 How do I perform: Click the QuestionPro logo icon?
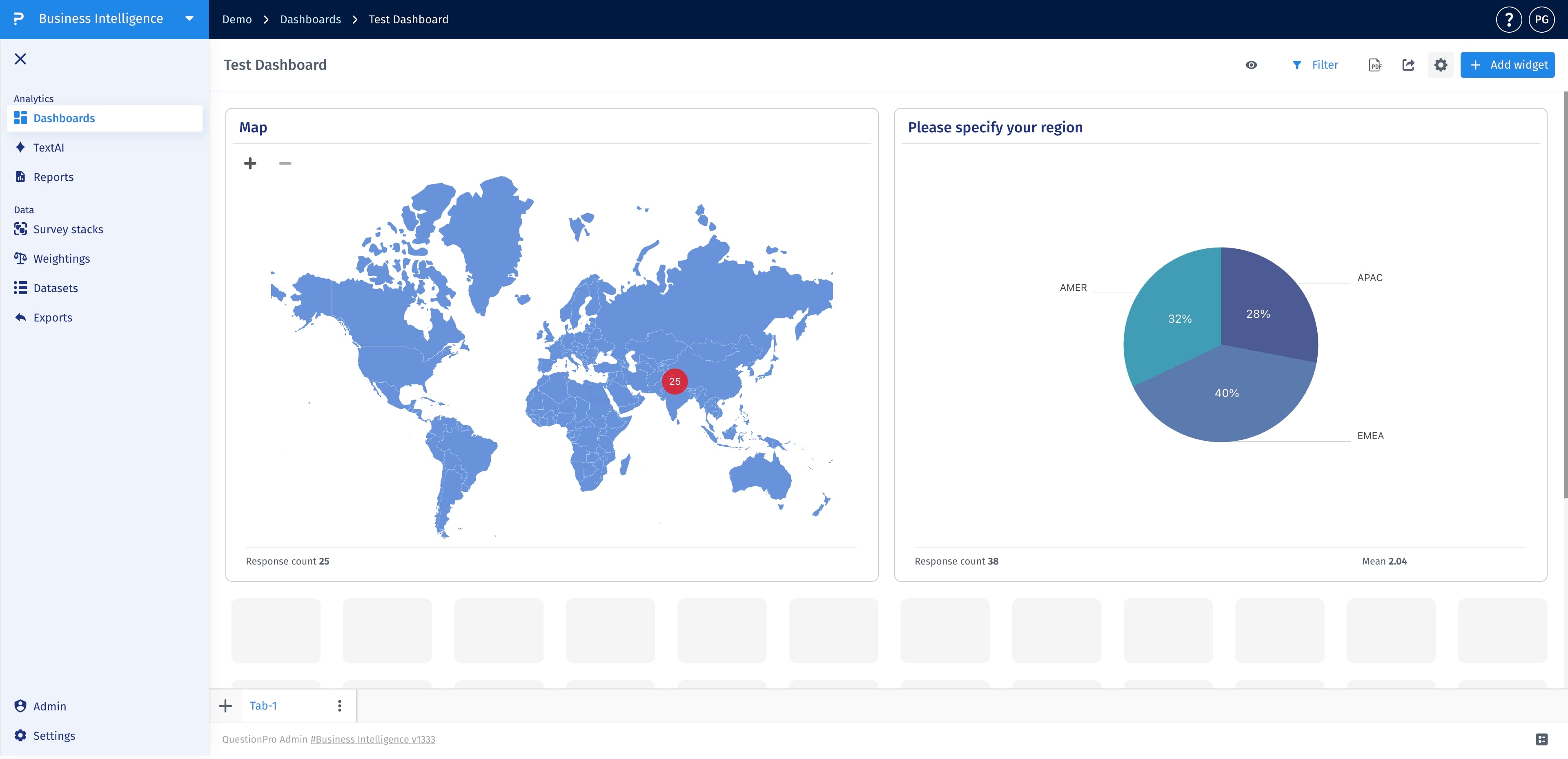(19, 19)
